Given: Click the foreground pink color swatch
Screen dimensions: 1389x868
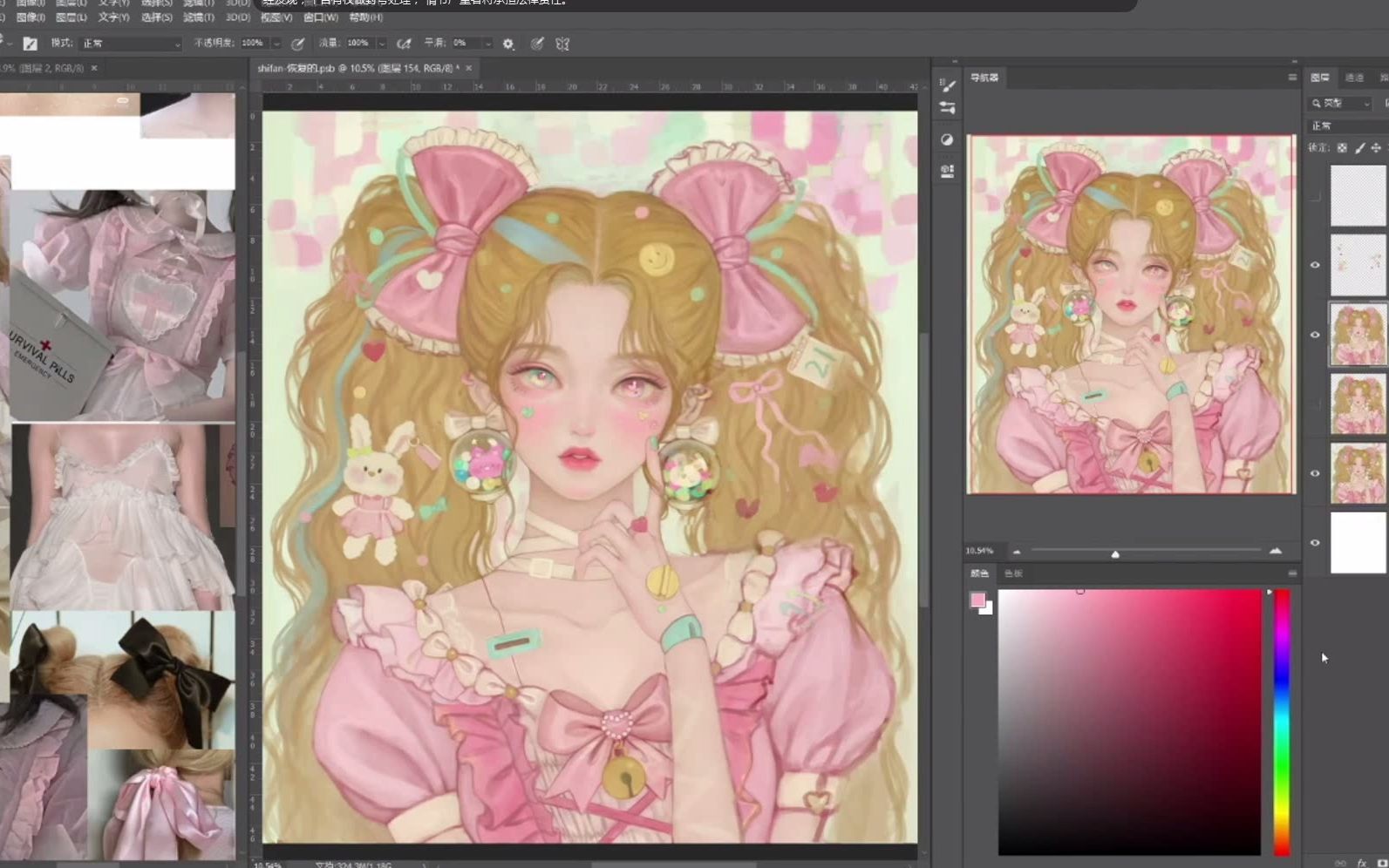Looking at the screenshot, I should 977,600.
